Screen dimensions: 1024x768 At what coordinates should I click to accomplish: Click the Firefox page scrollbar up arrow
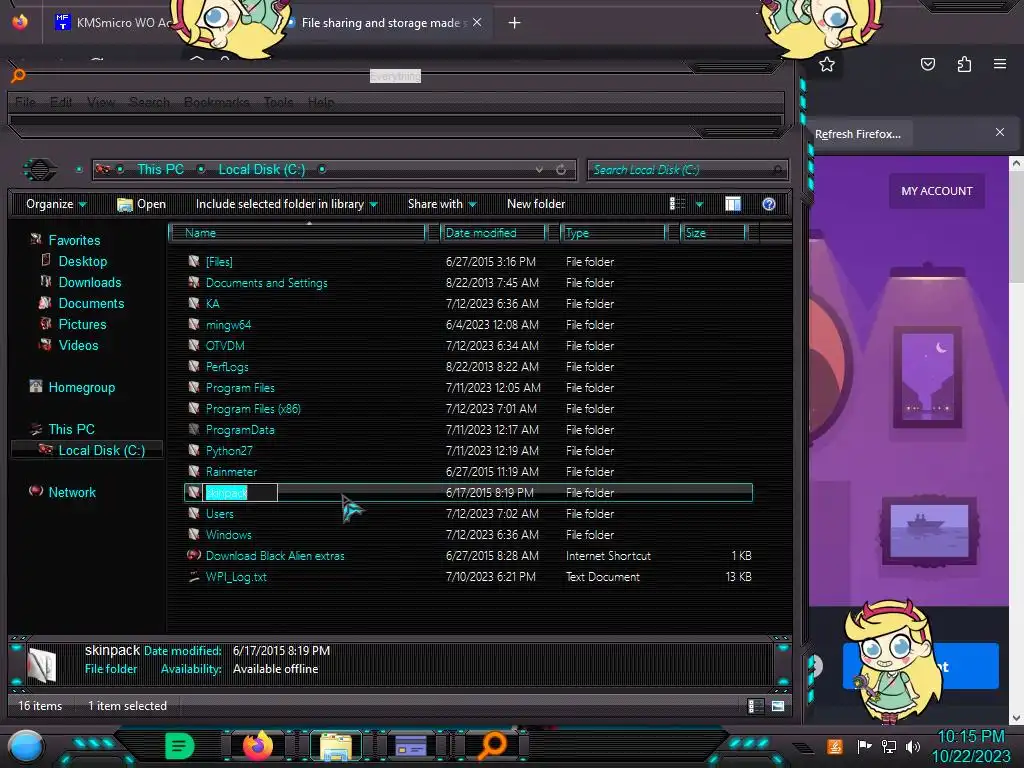click(1016, 164)
